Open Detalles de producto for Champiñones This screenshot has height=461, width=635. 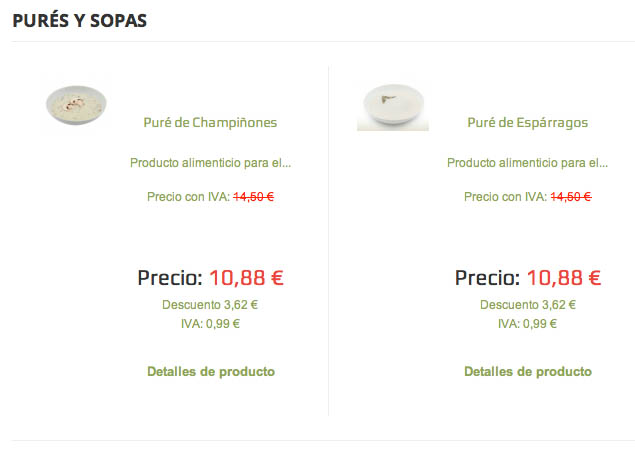(x=211, y=371)
